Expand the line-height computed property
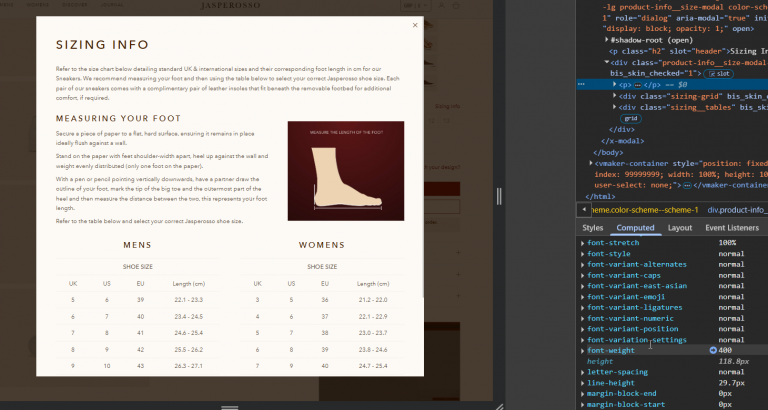The height and width of the screenshot is (410, 768). tap(582, 383)
